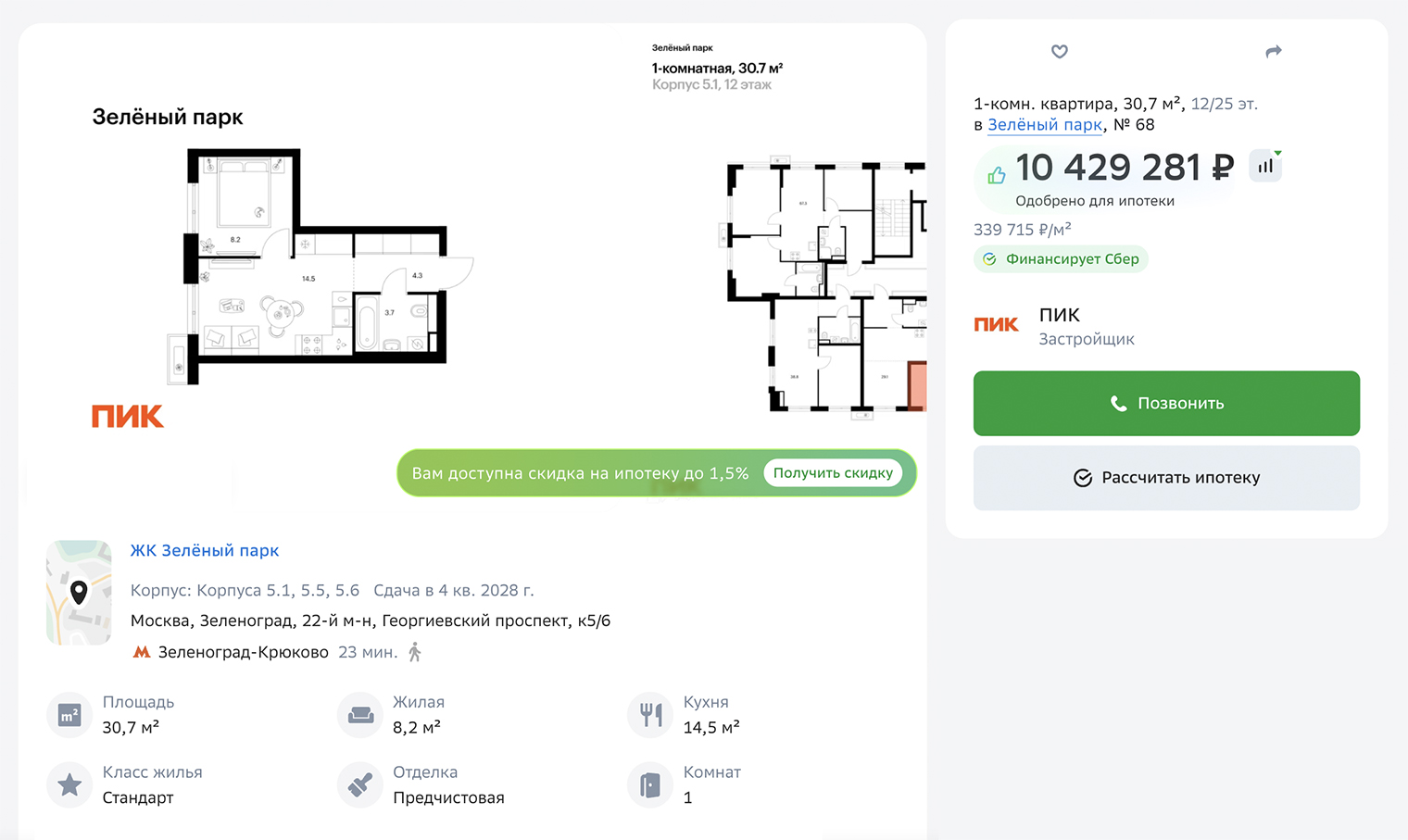Open price history chart icon
Screen dimensions: 1408x840
click(1265, 167)
